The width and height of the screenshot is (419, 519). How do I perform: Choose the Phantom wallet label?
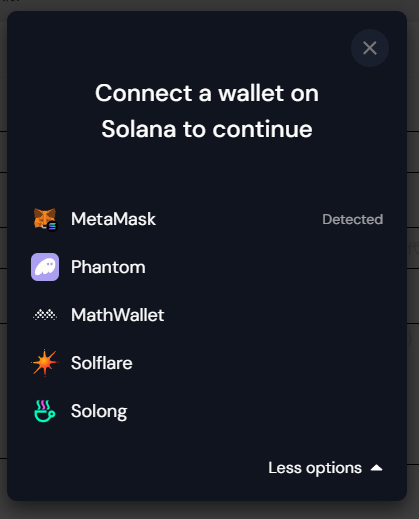(x=108, y=267)
